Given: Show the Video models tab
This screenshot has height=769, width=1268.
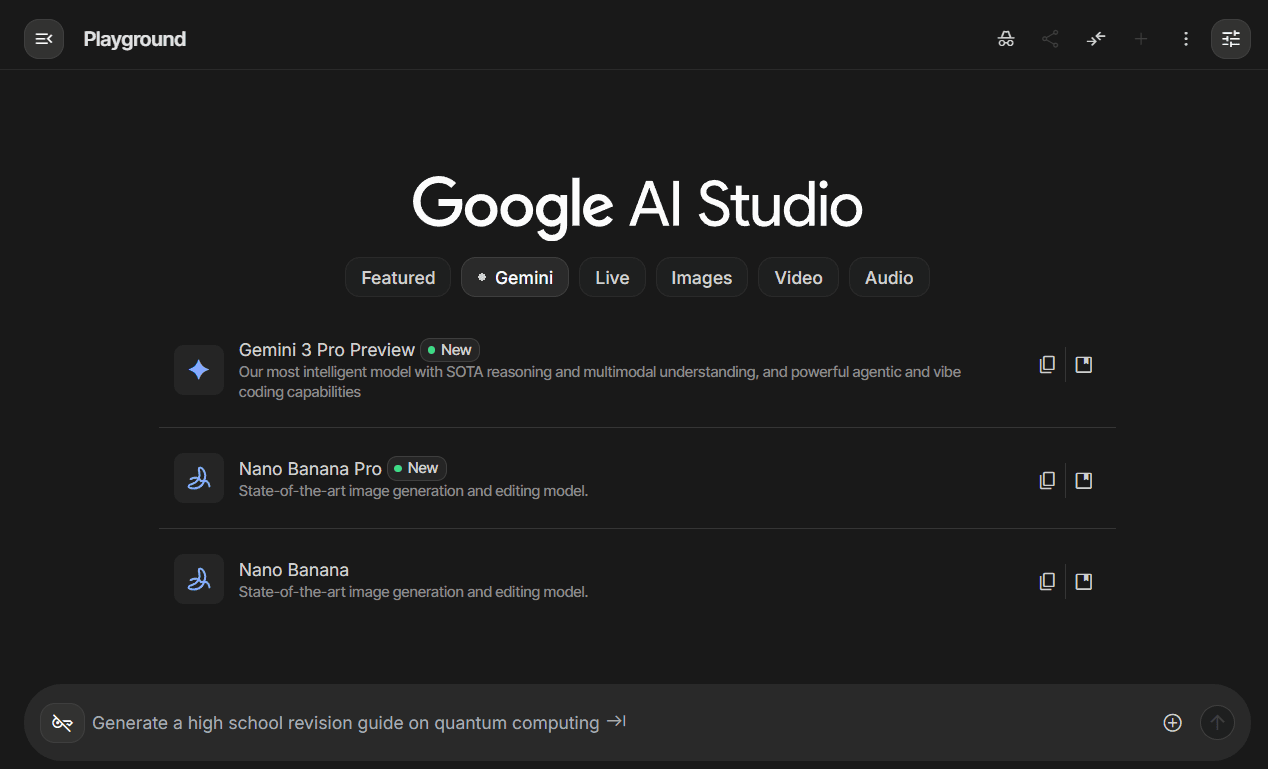Looking at the screenshot, I should 798,277.
